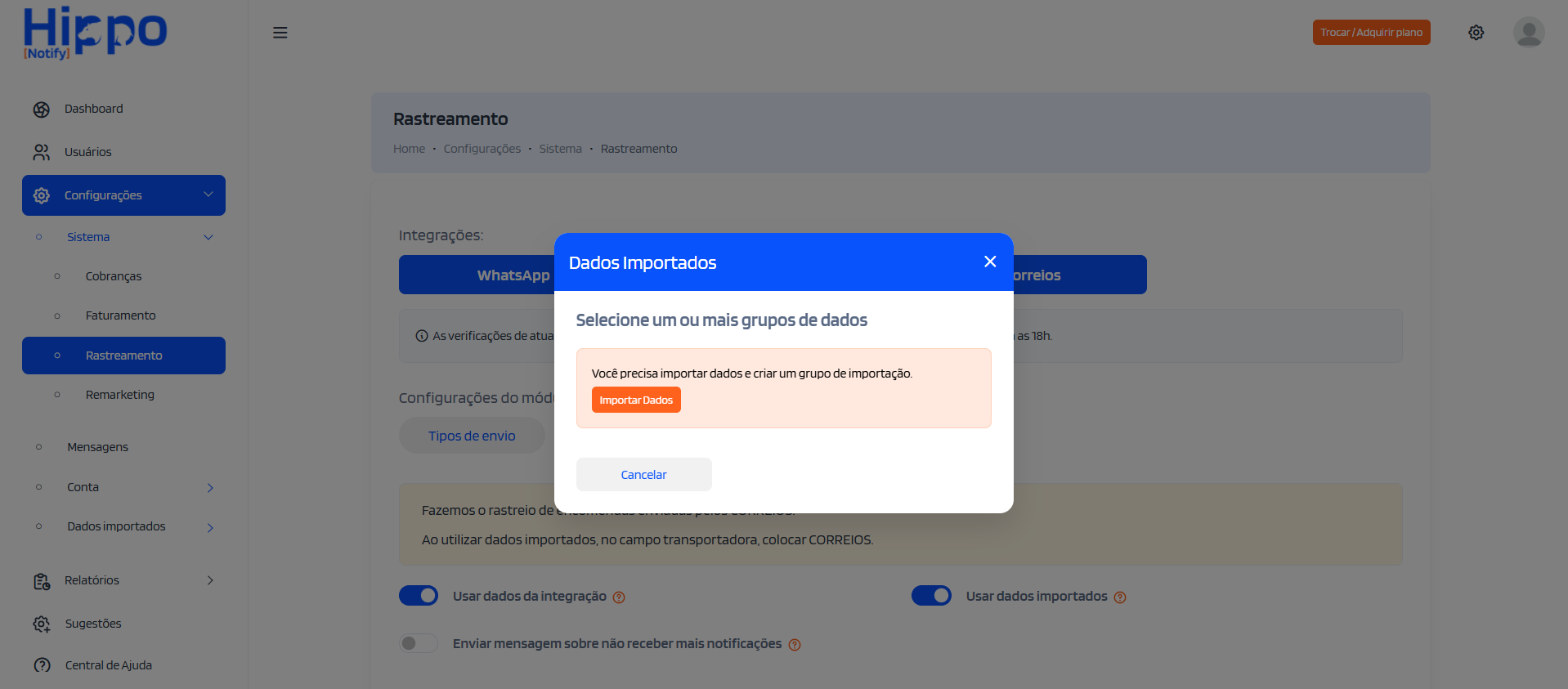Click the info icon before As verificações

[422, 336]
